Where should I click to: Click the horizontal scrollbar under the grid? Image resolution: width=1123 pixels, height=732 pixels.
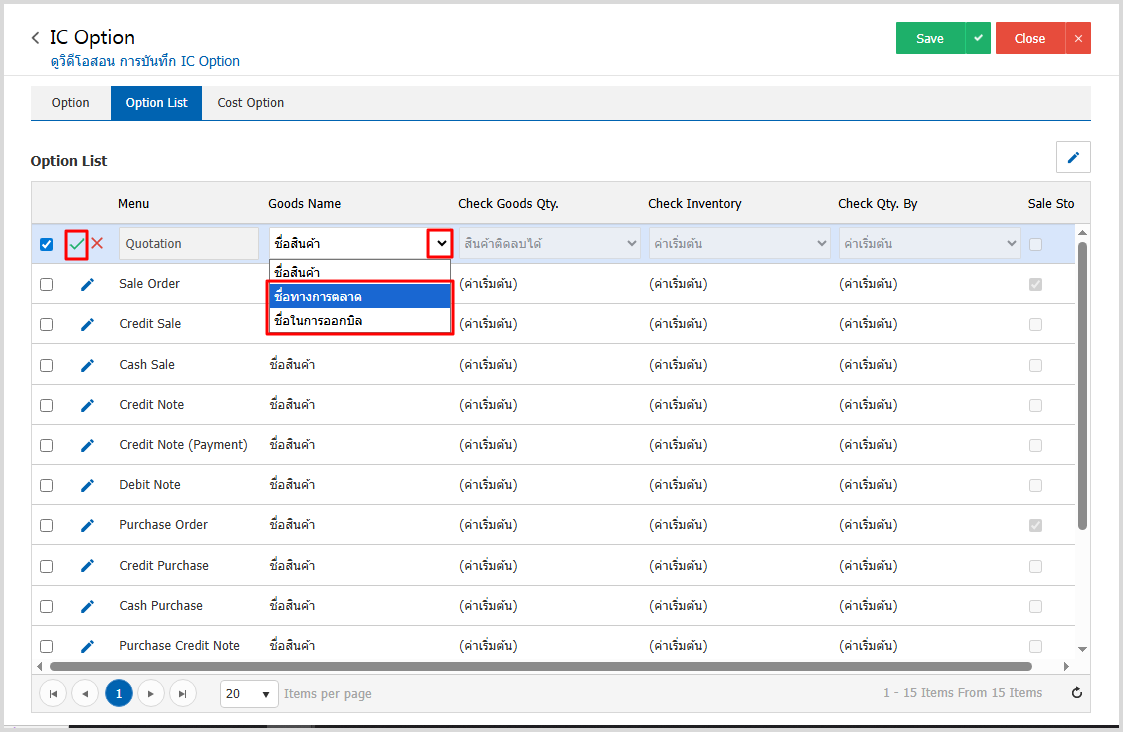[x=540, y=666]
